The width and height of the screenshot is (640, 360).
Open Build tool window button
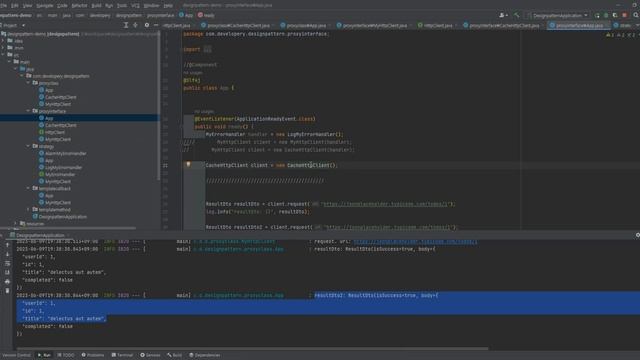pos(174,355)
